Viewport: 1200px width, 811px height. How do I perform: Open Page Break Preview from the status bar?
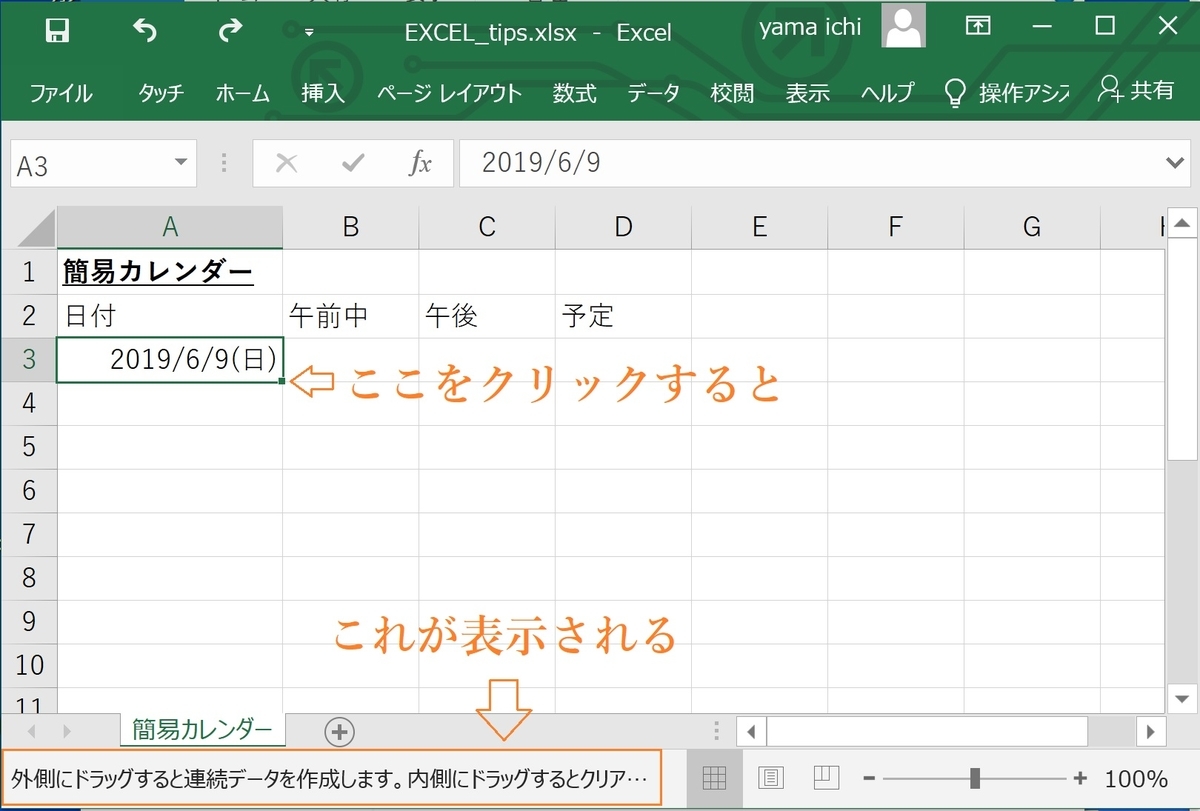click(x=827, y=777)
